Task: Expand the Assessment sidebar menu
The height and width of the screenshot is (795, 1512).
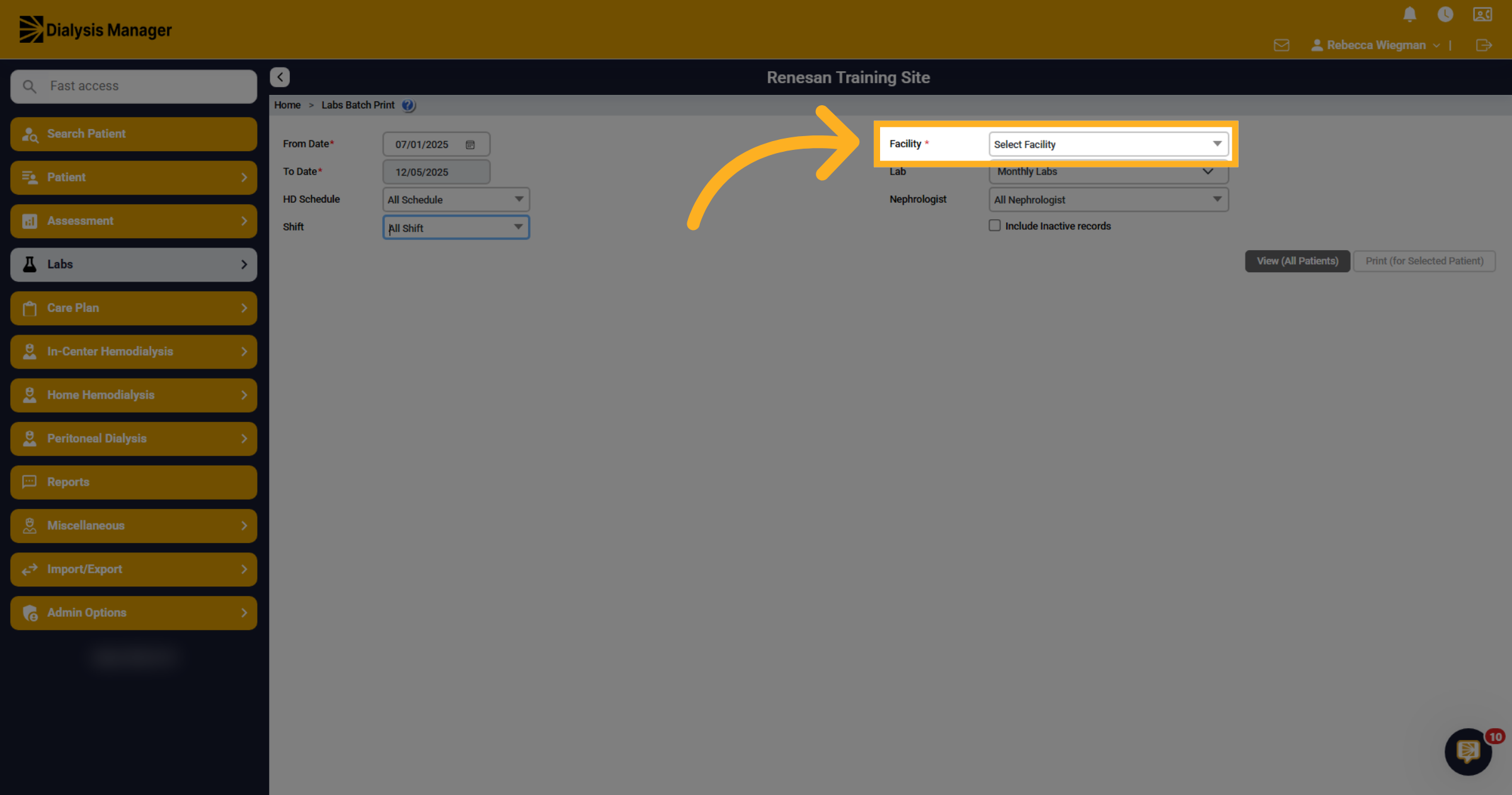Action: pos(134,221)
